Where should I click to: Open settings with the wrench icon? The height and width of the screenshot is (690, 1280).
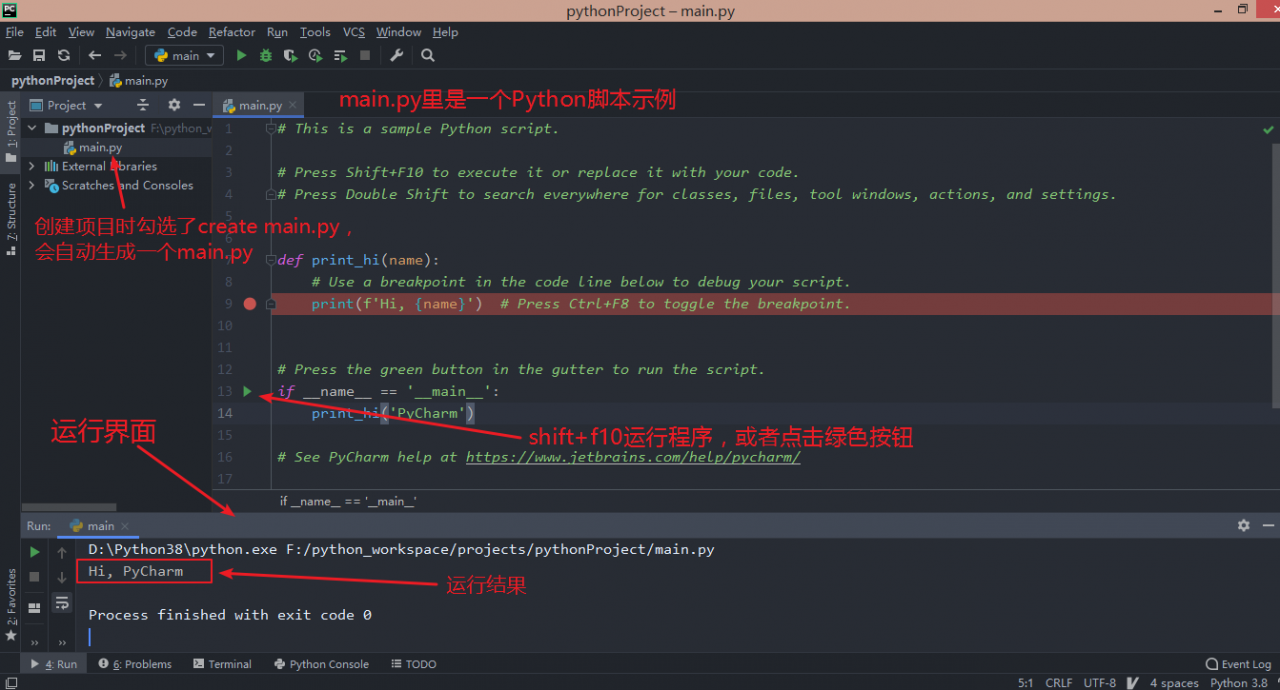[x=396, y=56]
